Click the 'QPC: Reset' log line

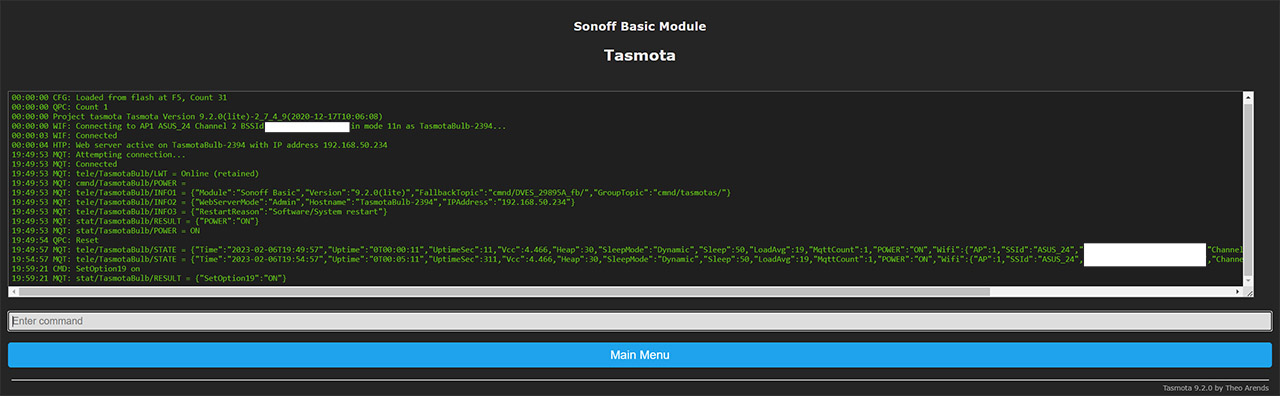pyautogui.click(x=54, y=240)
